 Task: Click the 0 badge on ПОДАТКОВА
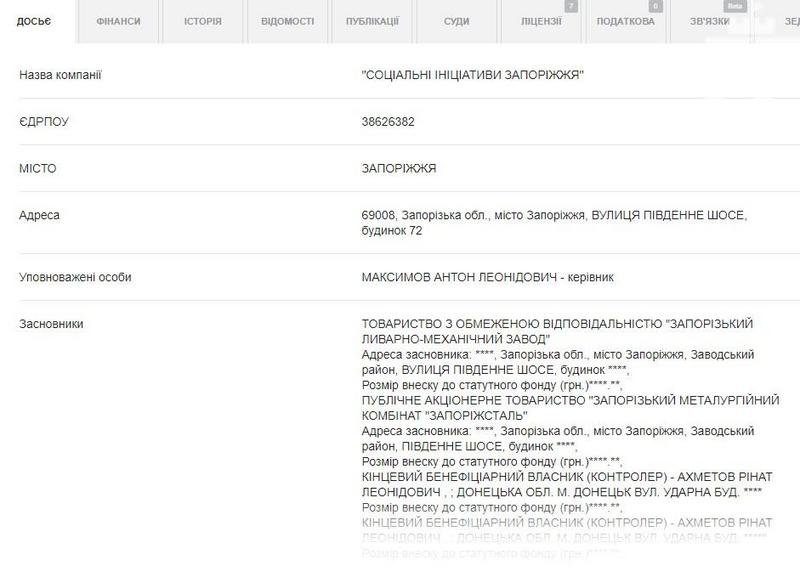point(655,6)
